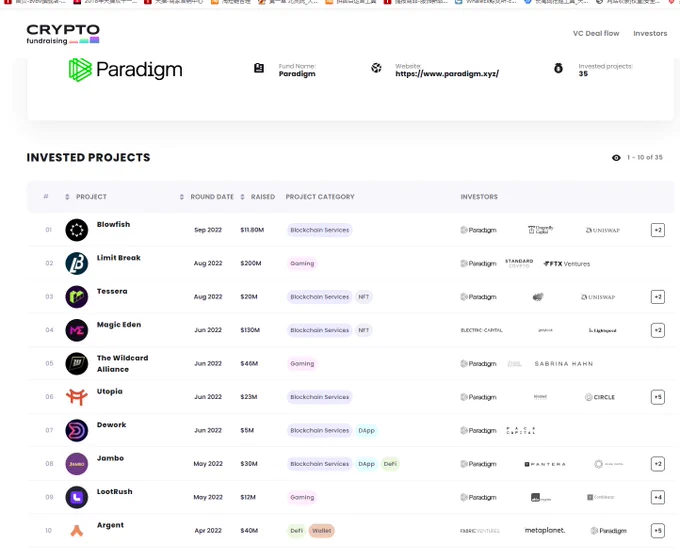
Task: Open the Argent project logo
Action: (77, 530)
